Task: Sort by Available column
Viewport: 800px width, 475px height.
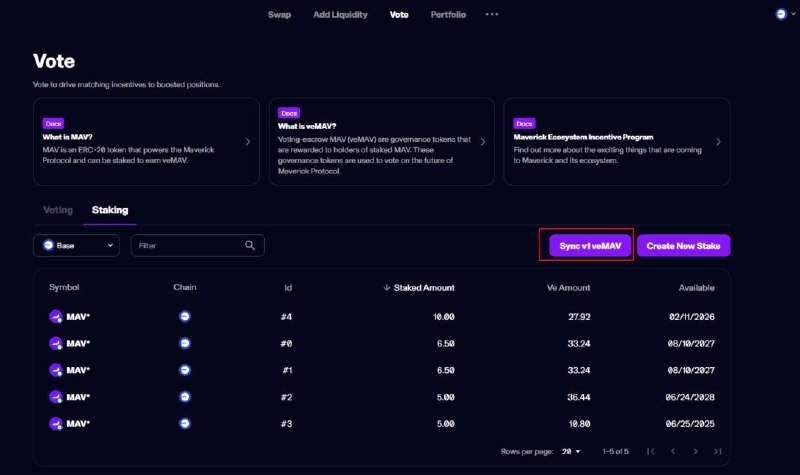Action: tap(696, 288)
